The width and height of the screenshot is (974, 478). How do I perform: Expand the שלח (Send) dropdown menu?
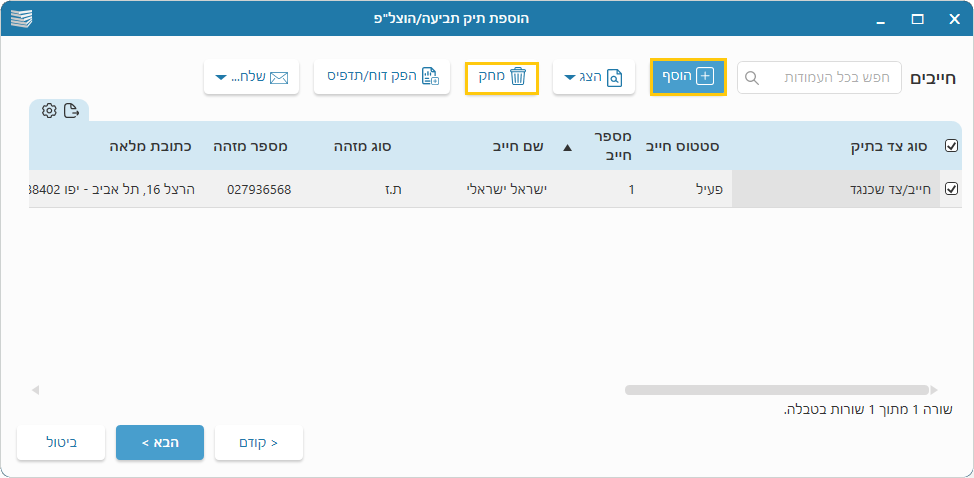click(x=251, y=77)
